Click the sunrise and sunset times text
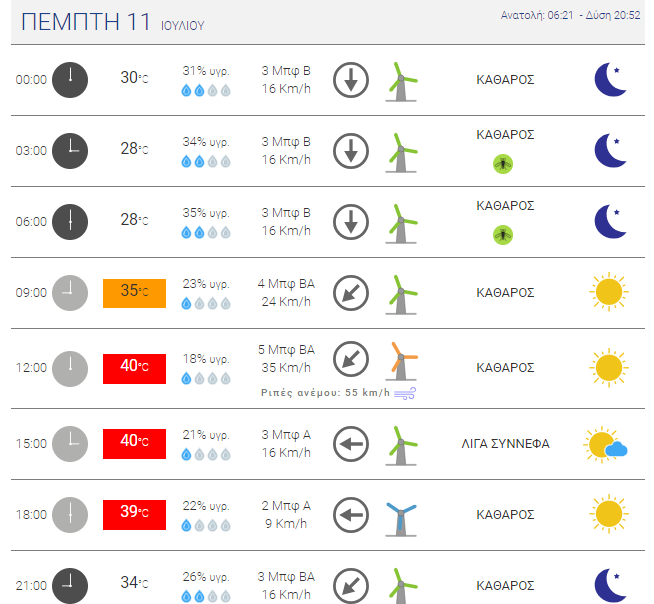 pos(570,15)
